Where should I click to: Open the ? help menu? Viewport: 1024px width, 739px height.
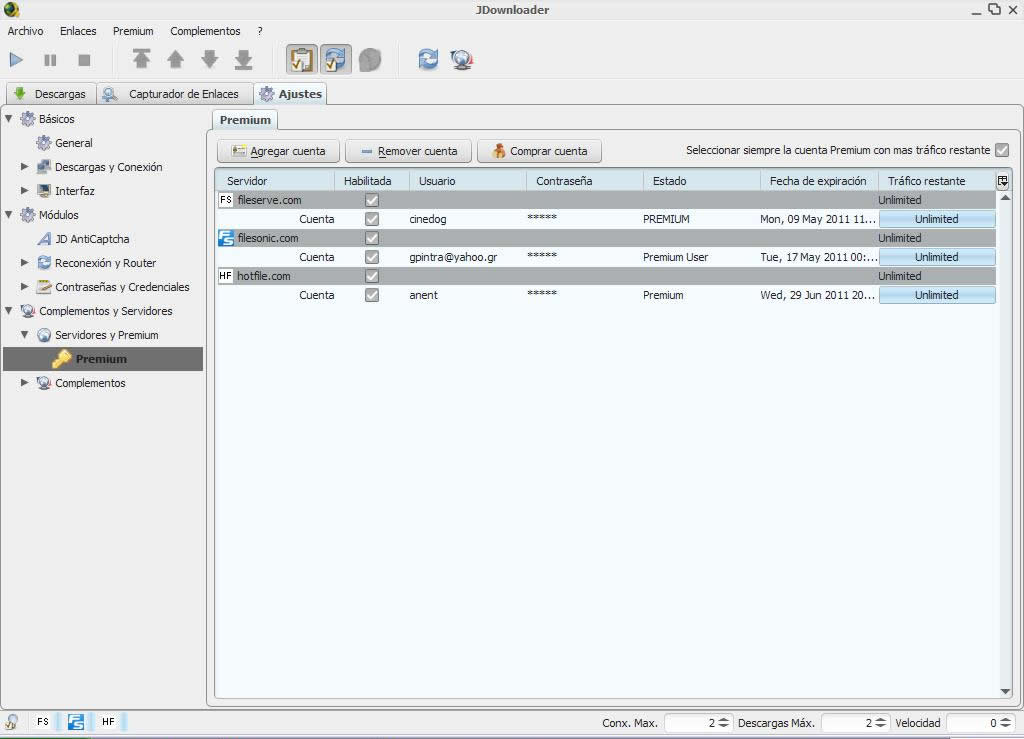point(260,31)
